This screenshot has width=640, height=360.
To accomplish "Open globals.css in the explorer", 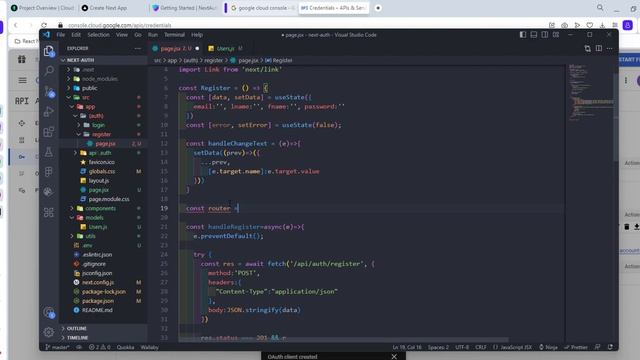I will (102, 171).
